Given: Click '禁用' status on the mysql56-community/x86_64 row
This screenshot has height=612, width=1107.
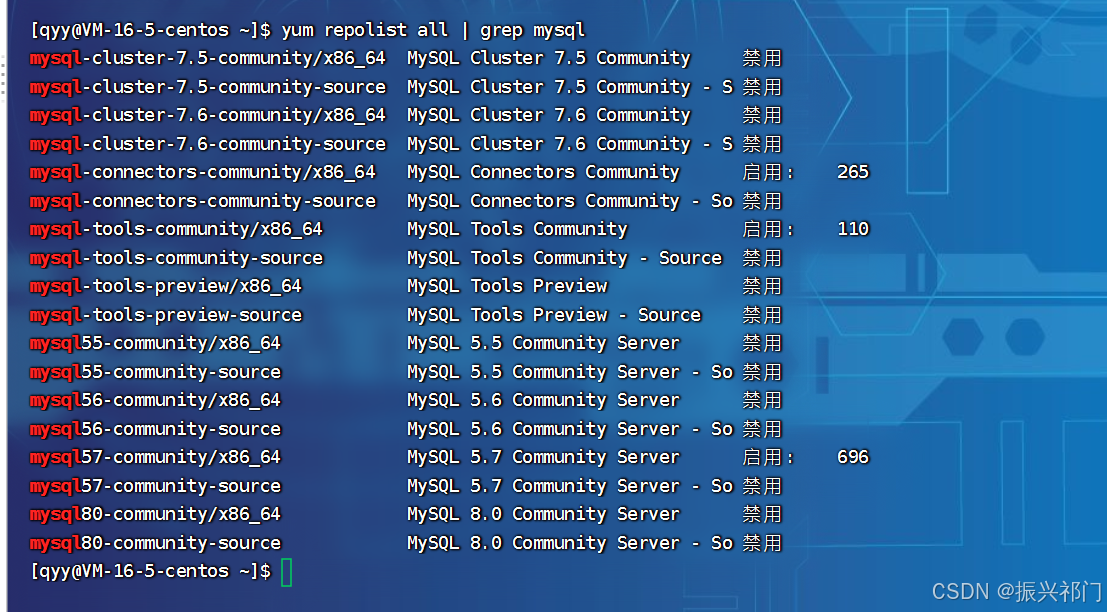Looking at the screenshot, I should [762, 401].
